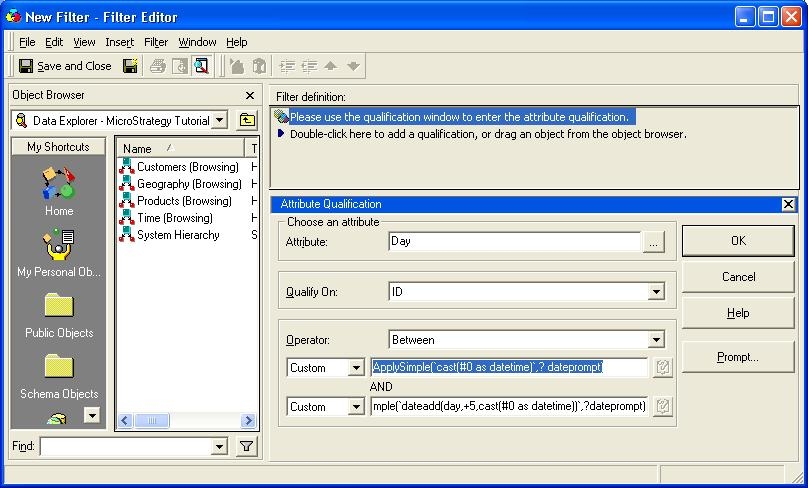Click the Find text field
This screenshot has width=808, height=488.
pyautogui.click(x=126, y=446)
